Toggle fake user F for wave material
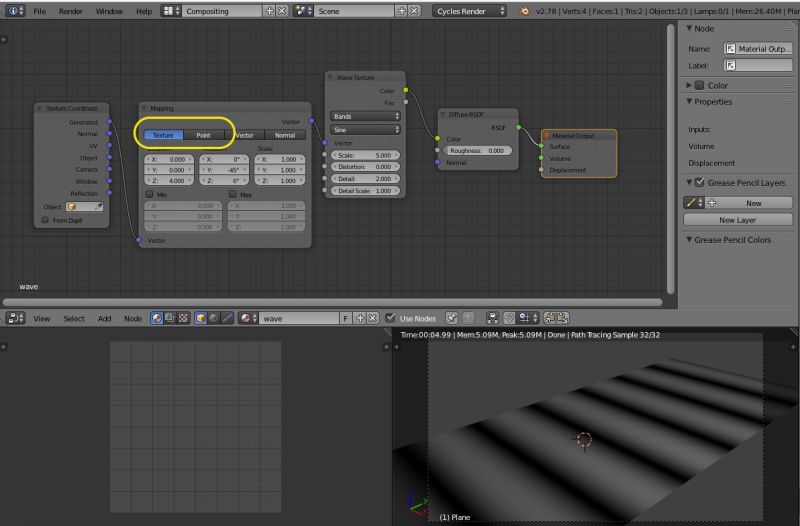This screenshot has height=526, width=800. [345, 318]
